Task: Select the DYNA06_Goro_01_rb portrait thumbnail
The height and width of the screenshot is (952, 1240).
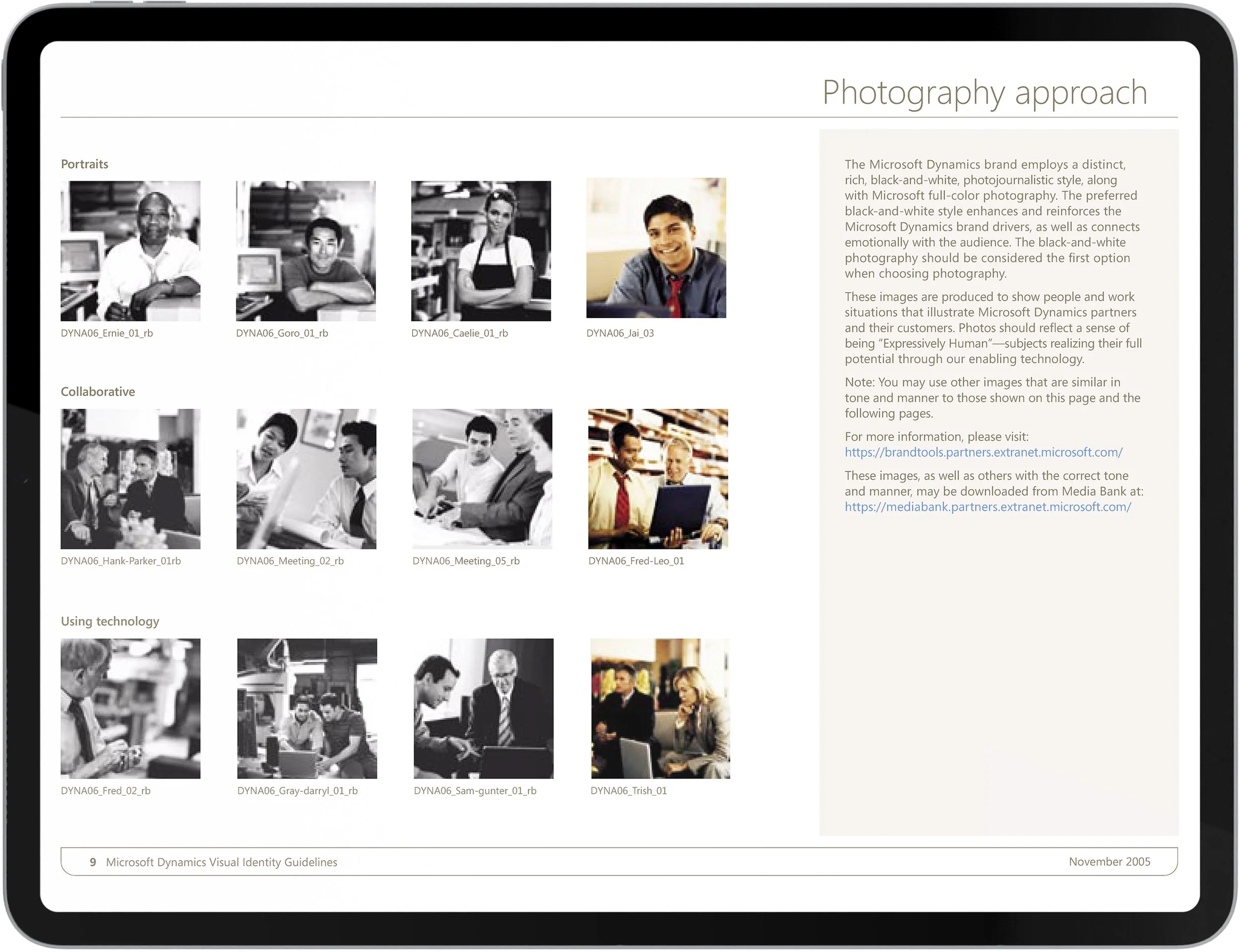Action: (x=306, y=251)
